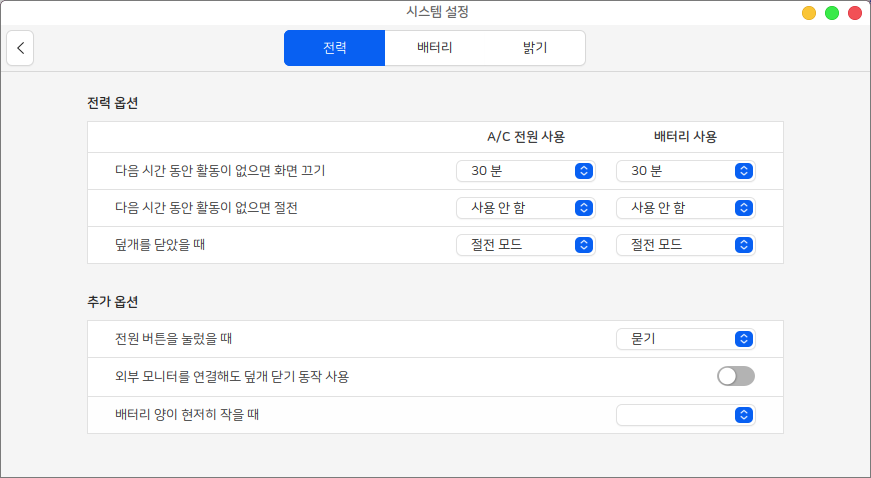Open the empty low battery action dropdown

click(685, 415)
